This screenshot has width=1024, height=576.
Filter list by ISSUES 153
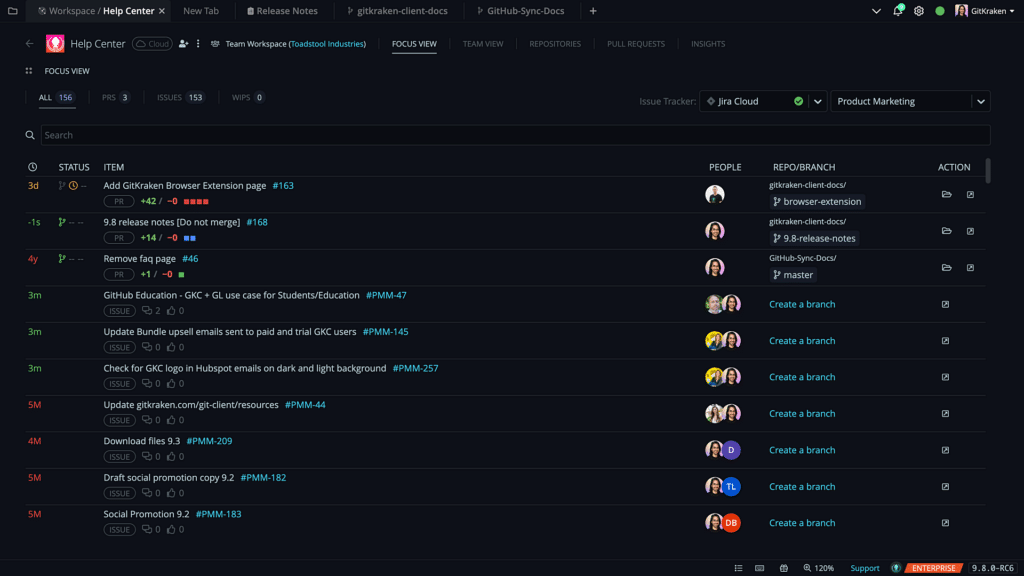click(180, 98)
